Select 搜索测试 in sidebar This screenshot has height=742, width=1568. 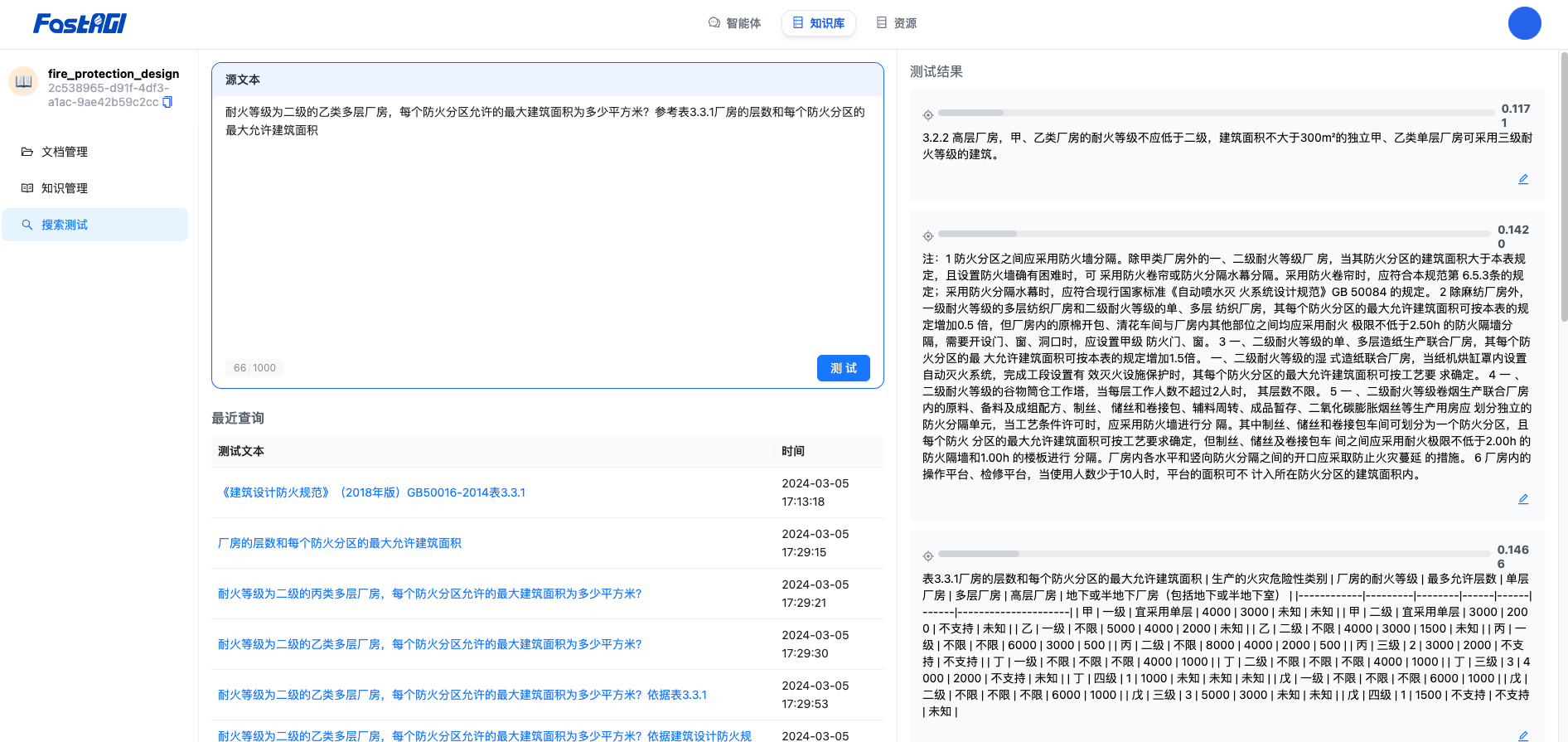pos(94,225)
